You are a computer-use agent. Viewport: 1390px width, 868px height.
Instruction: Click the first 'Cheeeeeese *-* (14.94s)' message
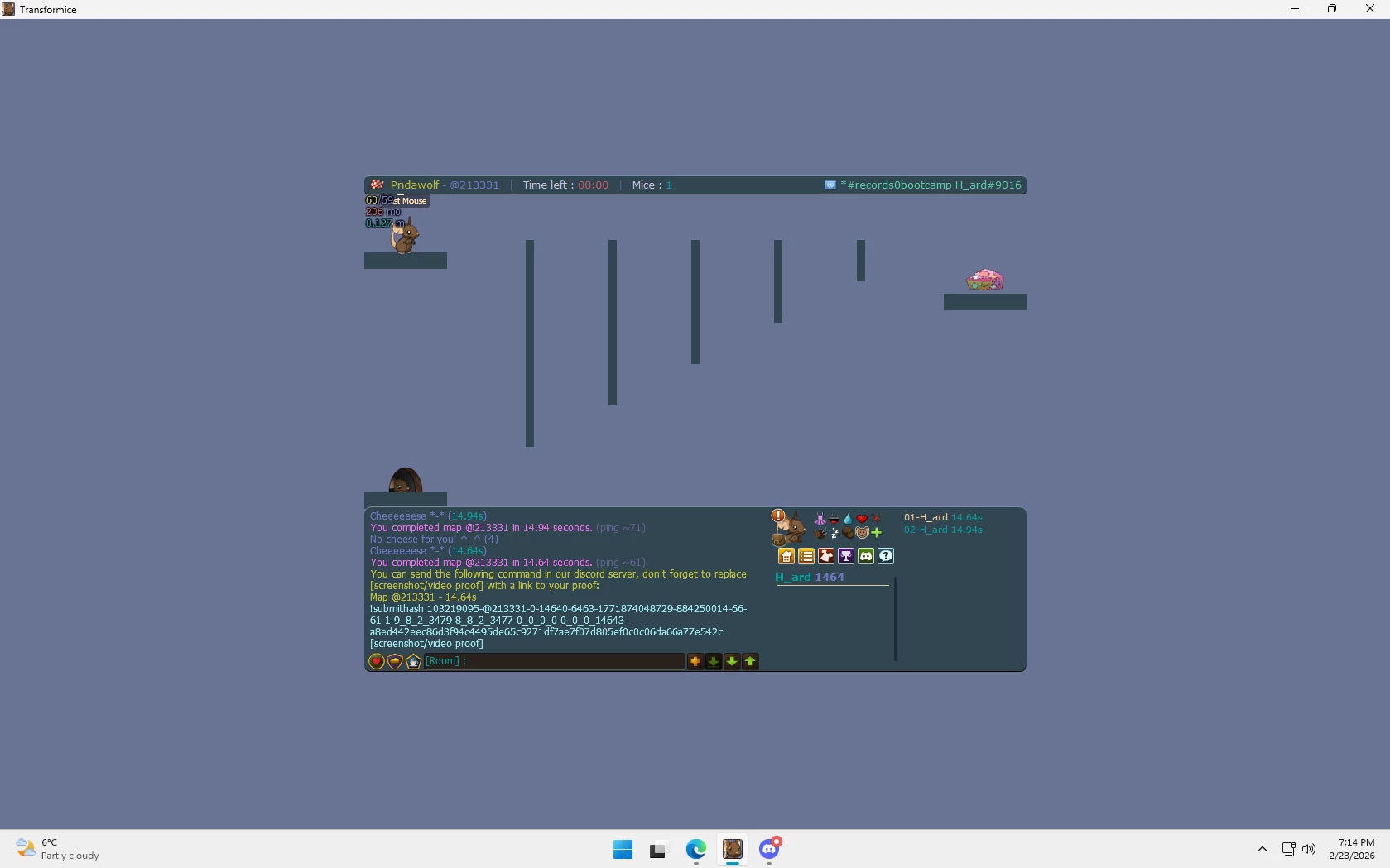(x=428, y=516)
